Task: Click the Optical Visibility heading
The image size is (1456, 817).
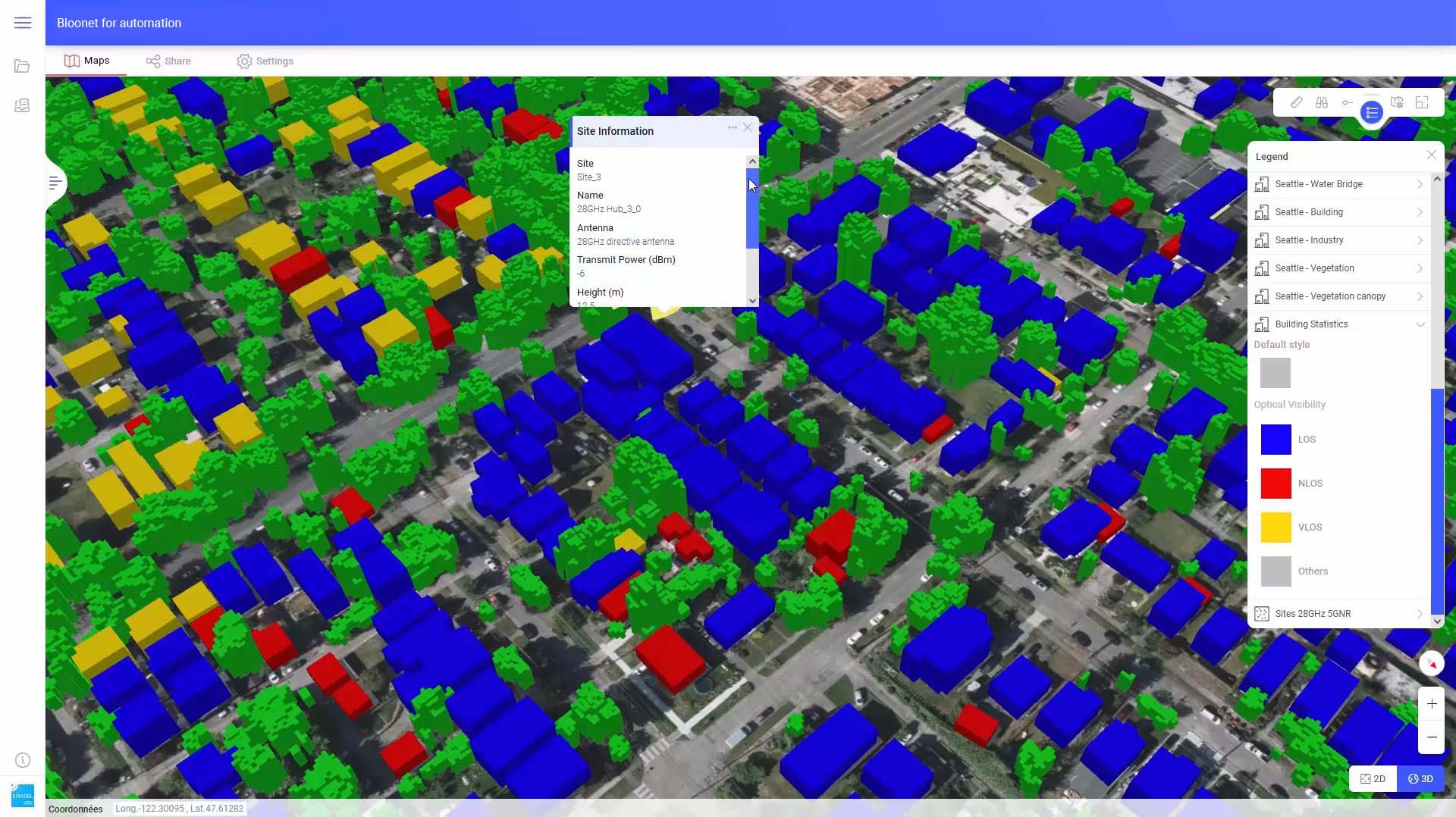Action: click(1289, 405)
